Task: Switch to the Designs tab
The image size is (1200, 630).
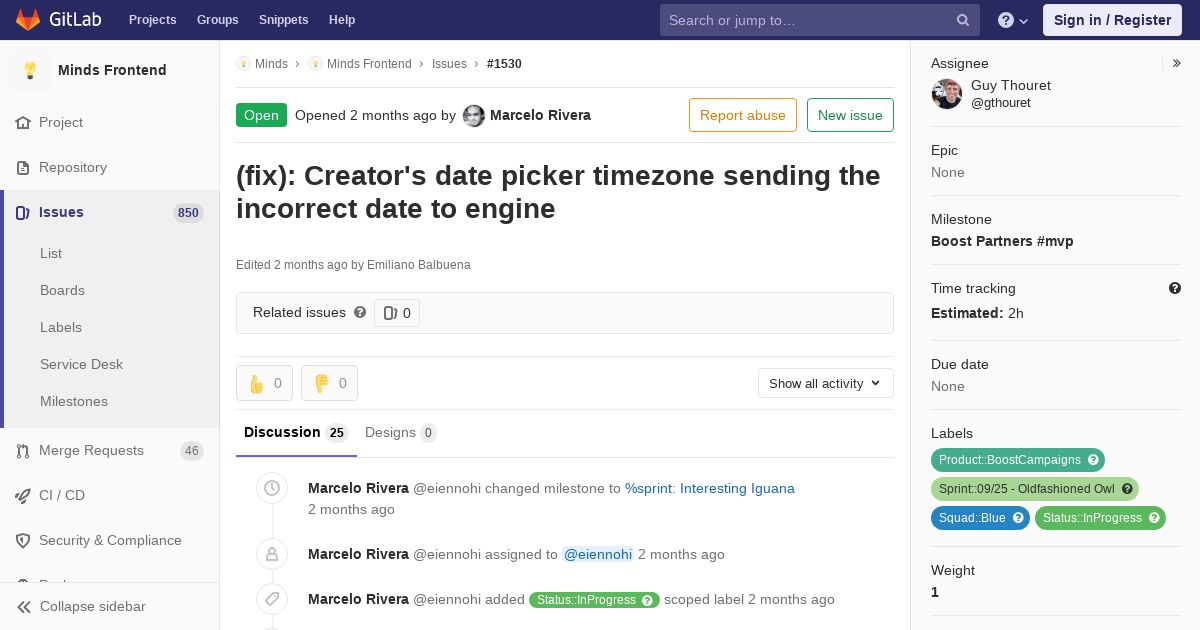Action: click(x=400, y=432)
